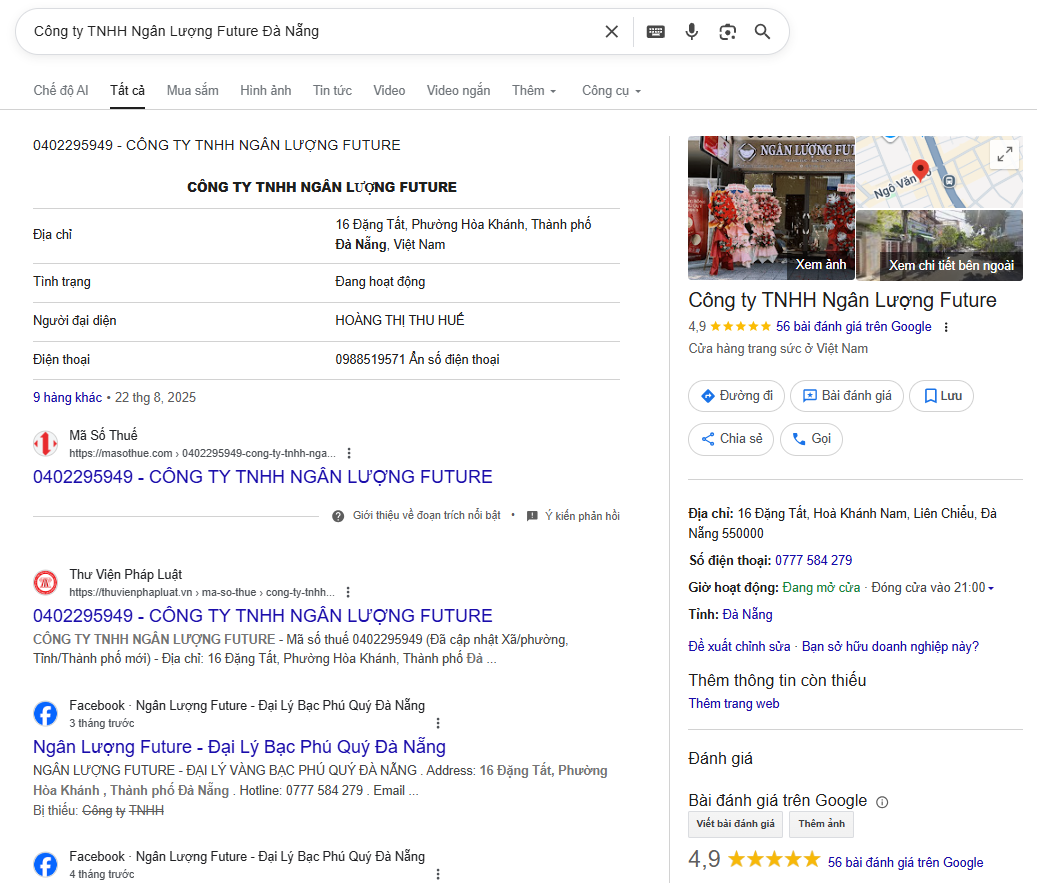Open the Thư Viện Pháp Luật result title
Image resolution: width=1037 pixels, height=883 pixels.
pyautogui.click(x=262, y=615)
